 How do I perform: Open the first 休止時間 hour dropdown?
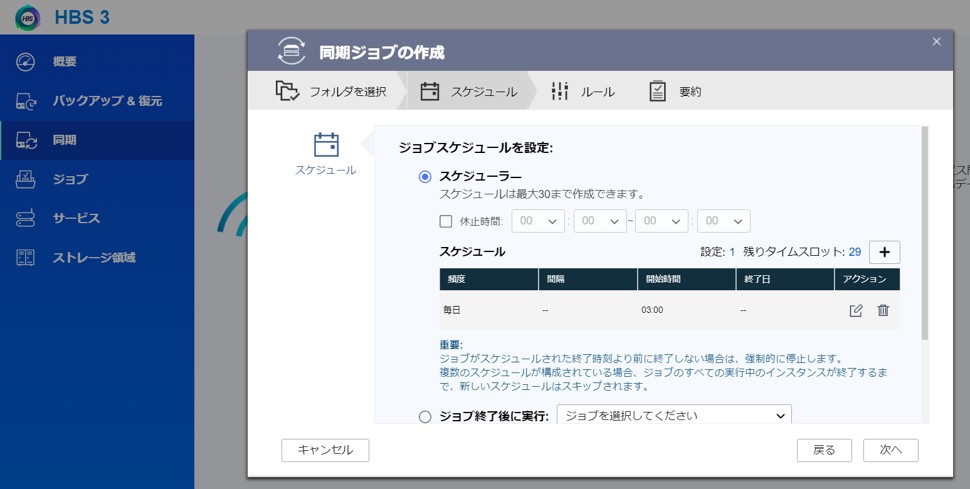point(538,221)
